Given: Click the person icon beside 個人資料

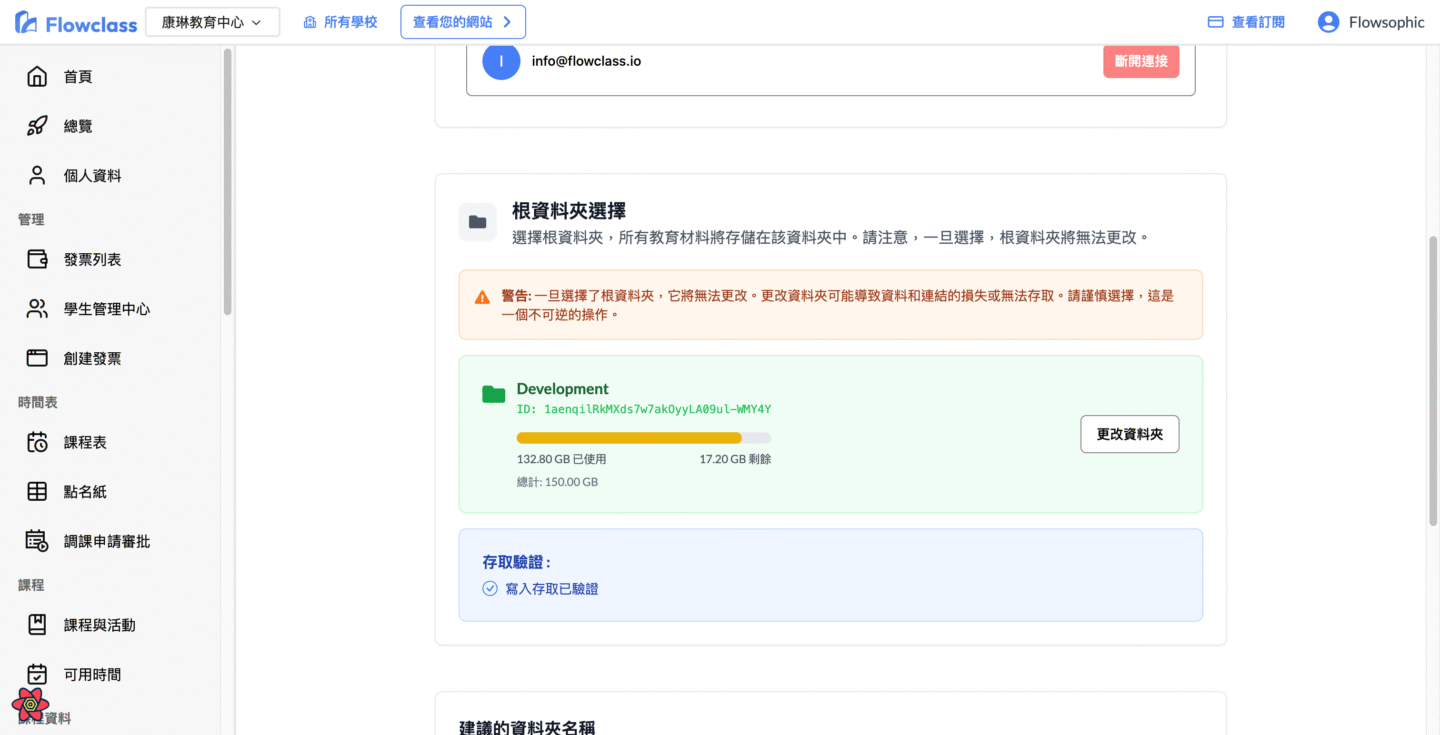Looking at the screenshot, I should tap(37, 176).
